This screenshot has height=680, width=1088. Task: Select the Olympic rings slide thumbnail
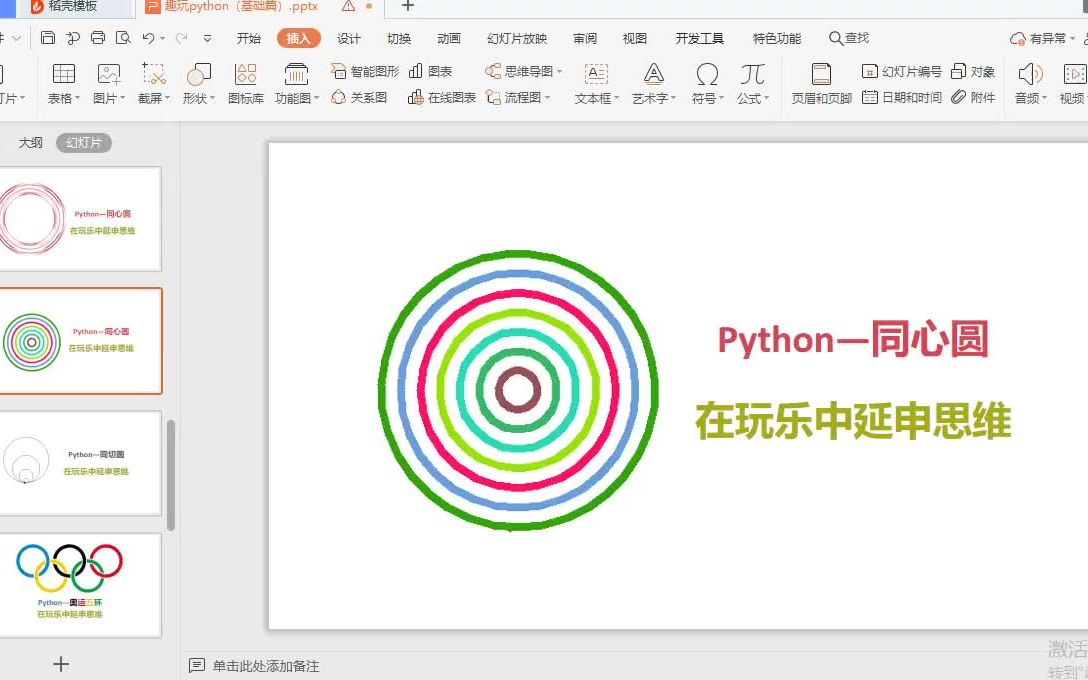tap(80, 583)
